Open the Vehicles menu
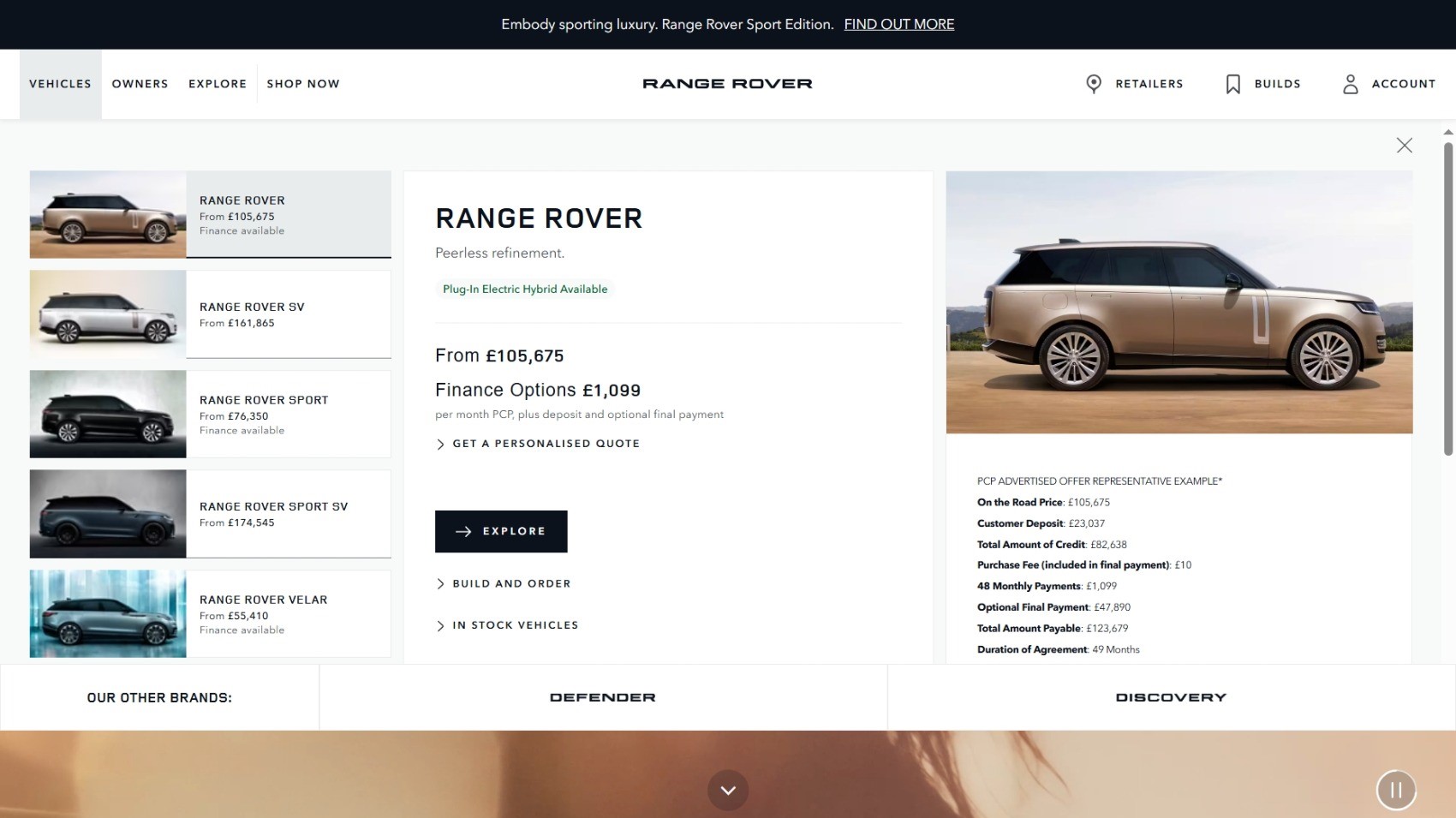The image size is (1456, 818). (60, 84)
